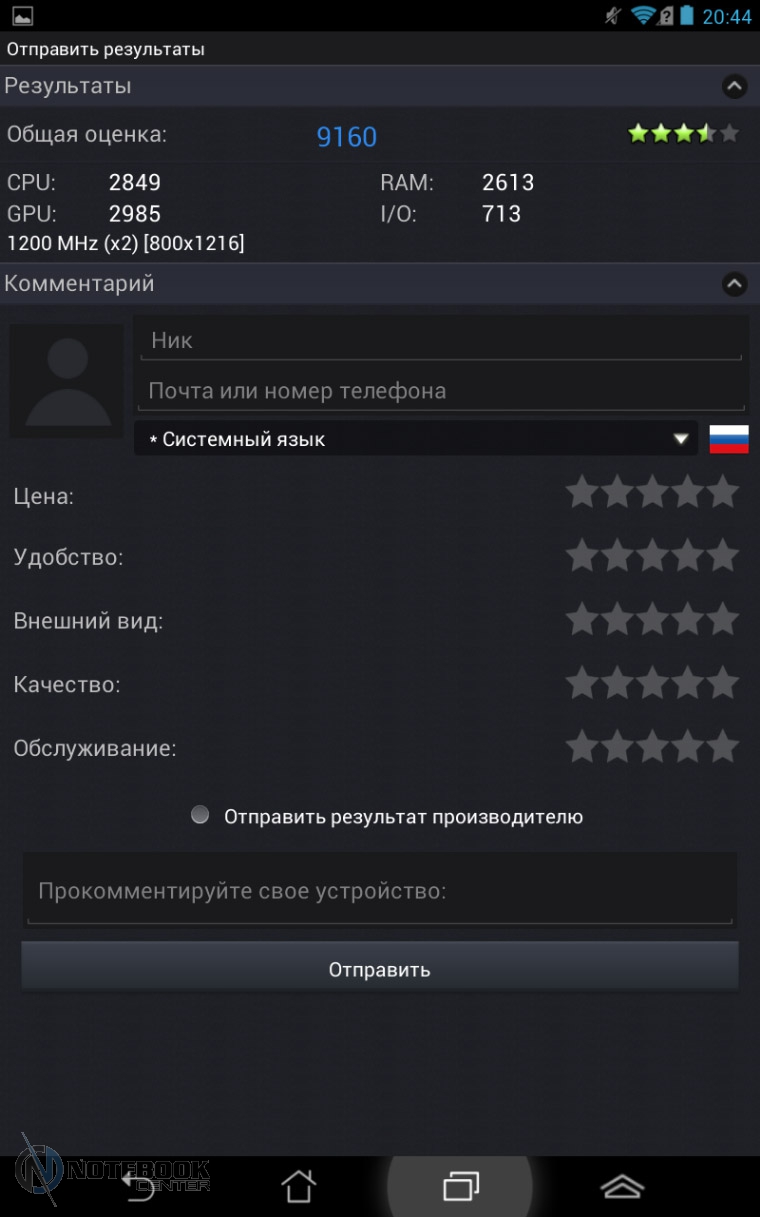Set 'Удобство' rating to three stars
The image size is (760, 1217).
pyautogui.click(x=652, y=555)
